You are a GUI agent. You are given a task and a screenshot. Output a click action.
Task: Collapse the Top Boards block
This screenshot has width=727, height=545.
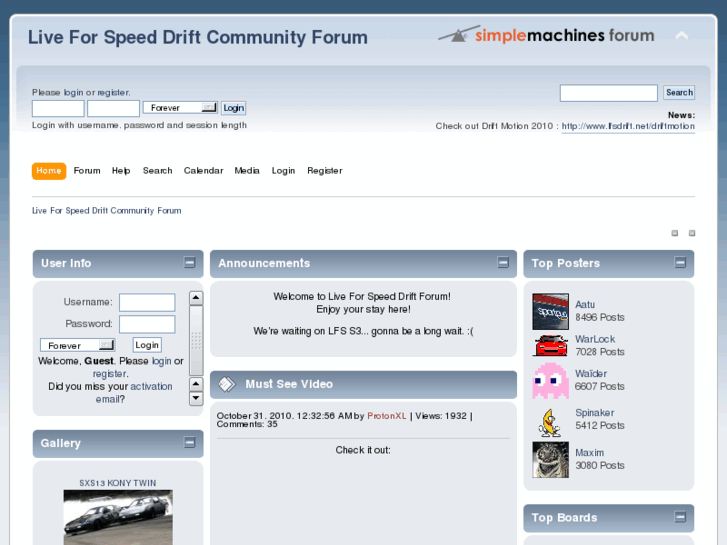tap(680, 517)
